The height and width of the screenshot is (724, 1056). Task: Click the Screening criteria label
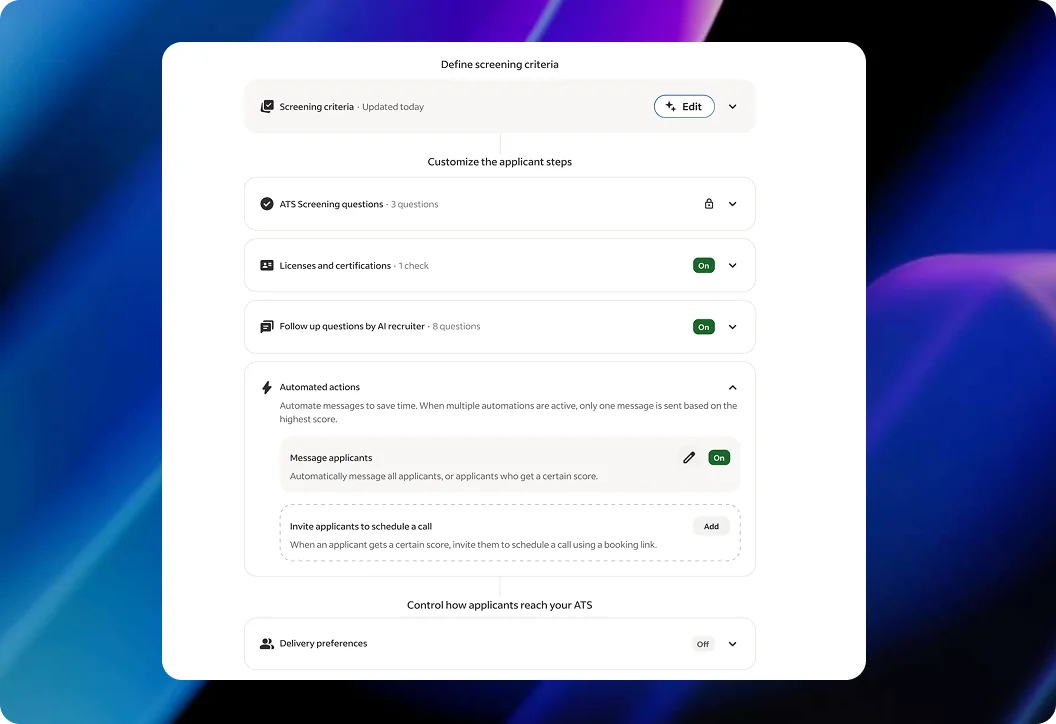[x=317, y=106]
